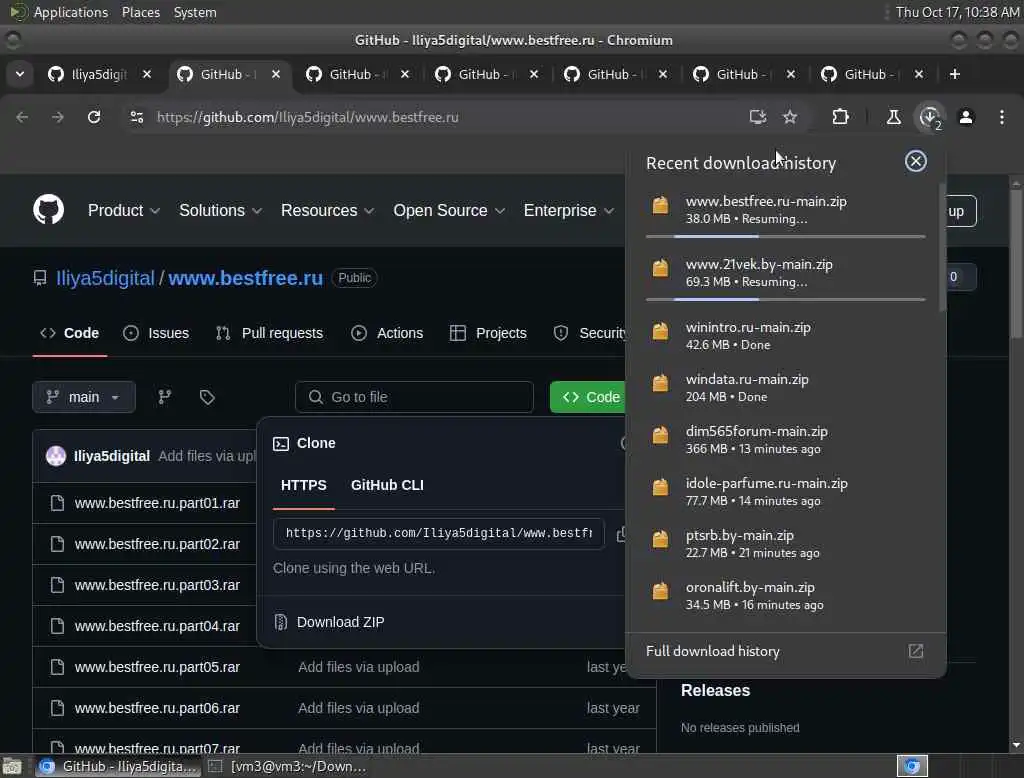Image resolution: width=1024 pixels, height=778 pixels.
Task: Close the Recent download history panel
Action: [x=916, y=161]
